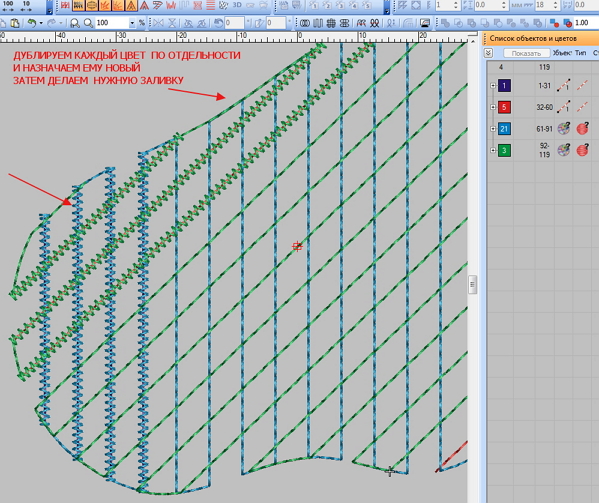This screenshot has width=599, height=503.
Task: Click the Объект column header
Action: pos(562,53)
